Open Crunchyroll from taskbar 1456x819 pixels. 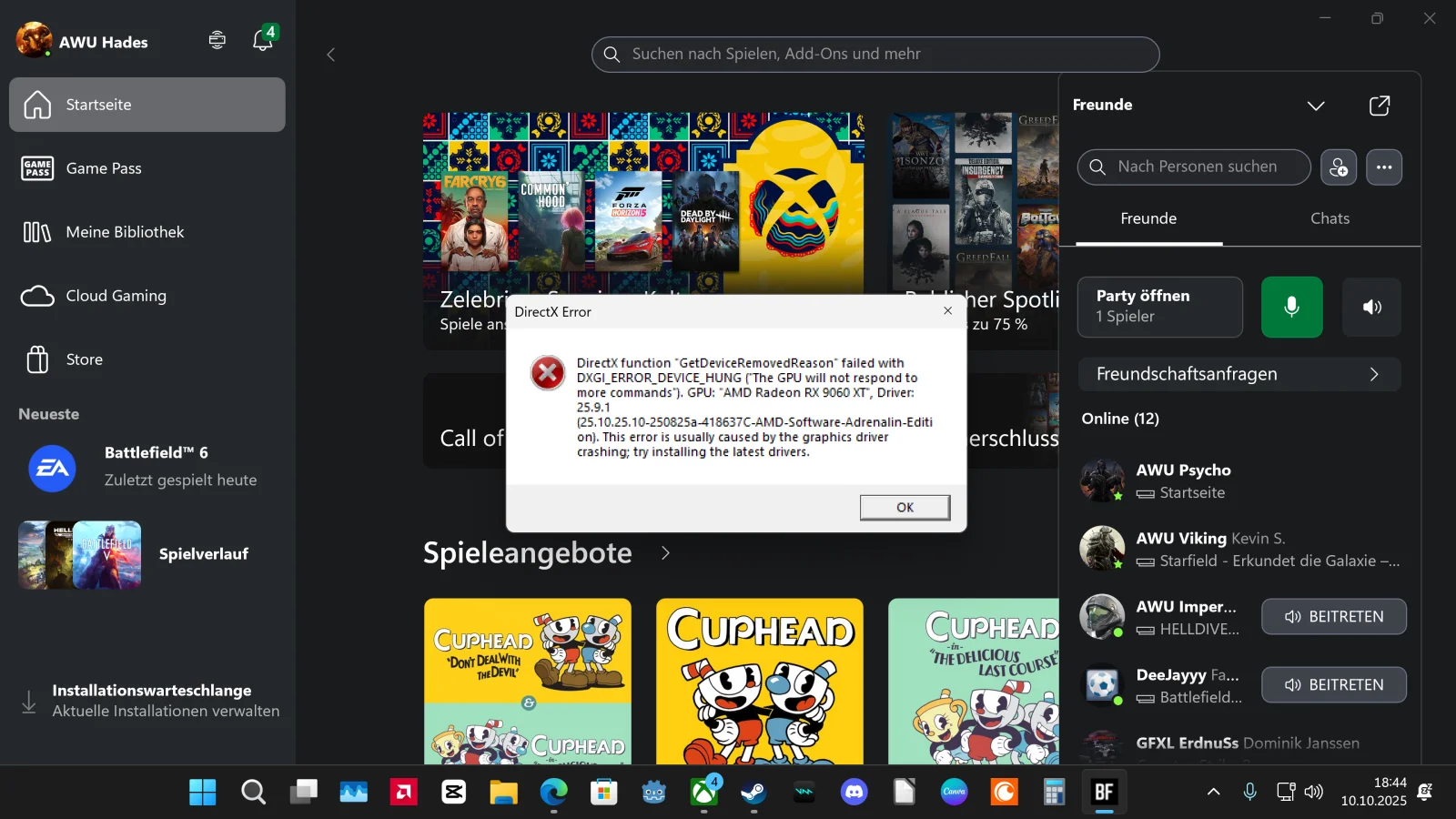click(1004, 793)
